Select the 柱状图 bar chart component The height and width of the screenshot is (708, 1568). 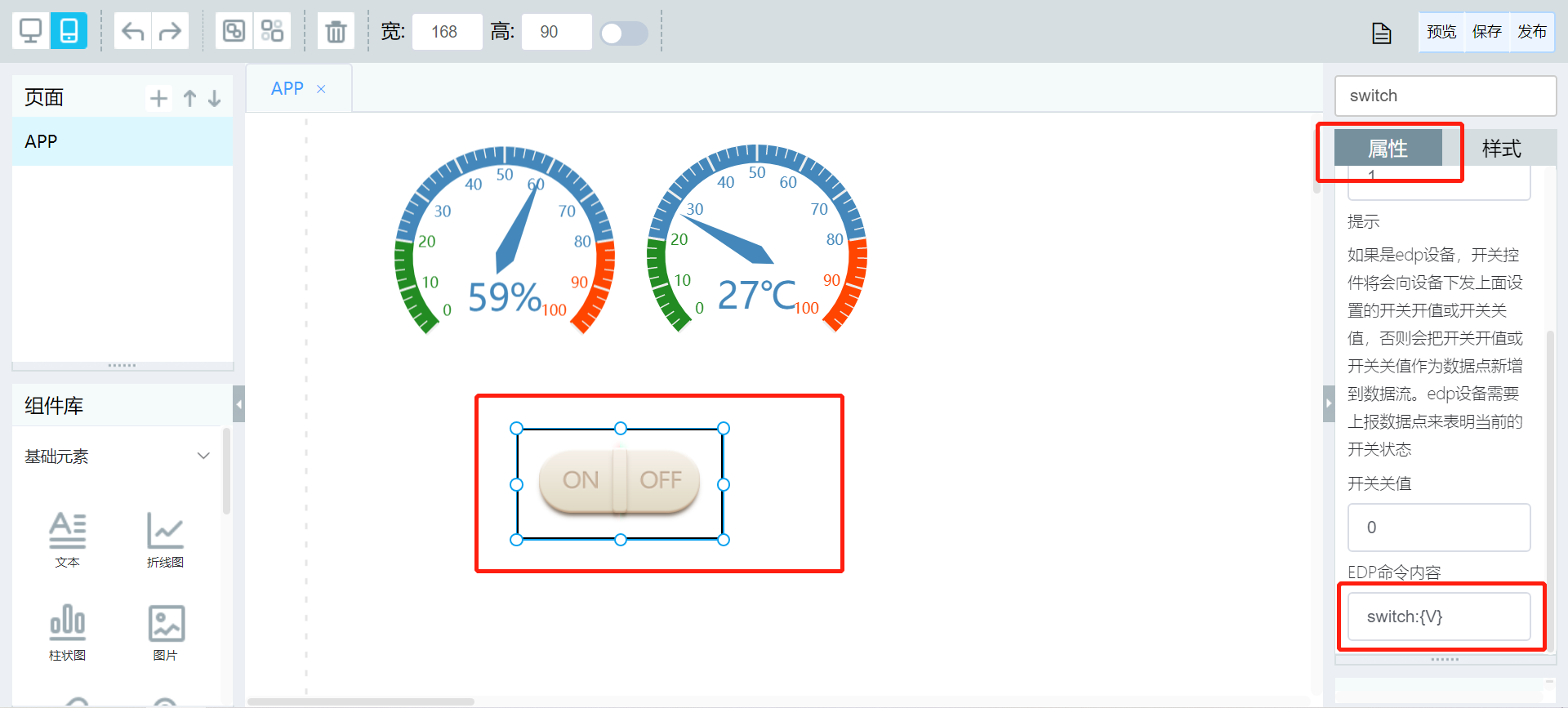coord(68,632)
